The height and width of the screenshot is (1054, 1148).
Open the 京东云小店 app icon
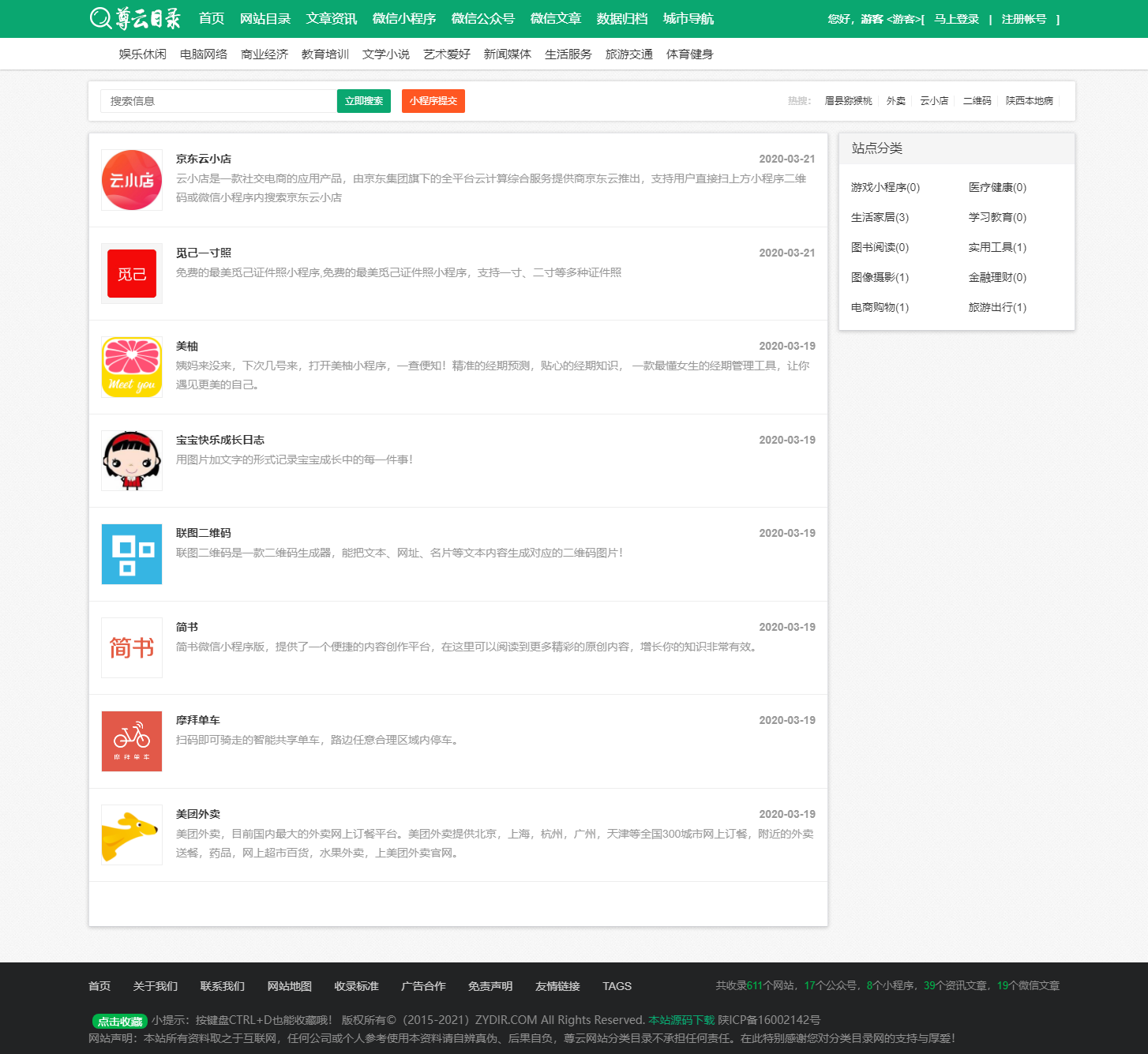pyautogui.click(x=132, y=180)
